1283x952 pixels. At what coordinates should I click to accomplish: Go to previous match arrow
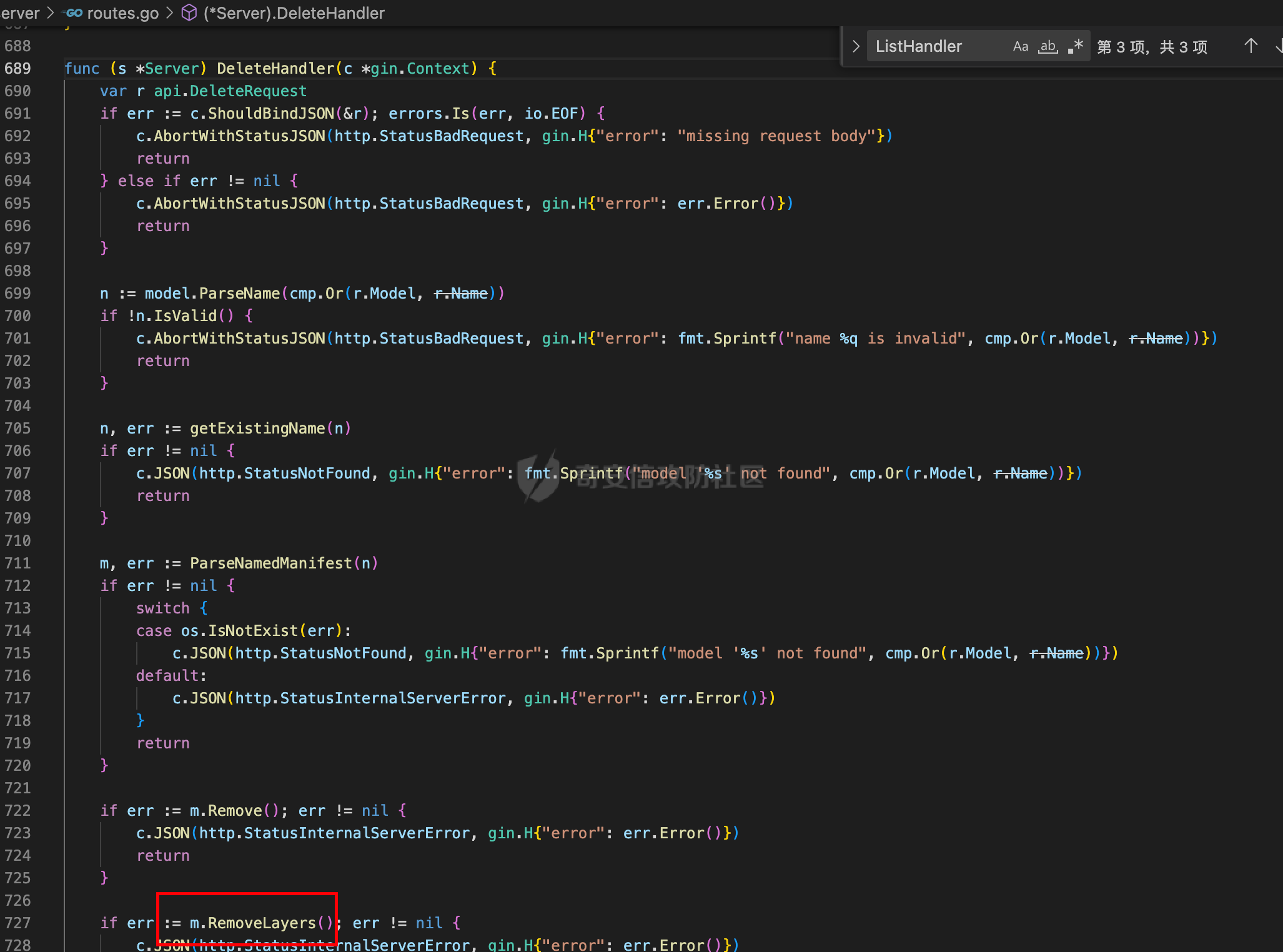click(x=1251, y=46)
